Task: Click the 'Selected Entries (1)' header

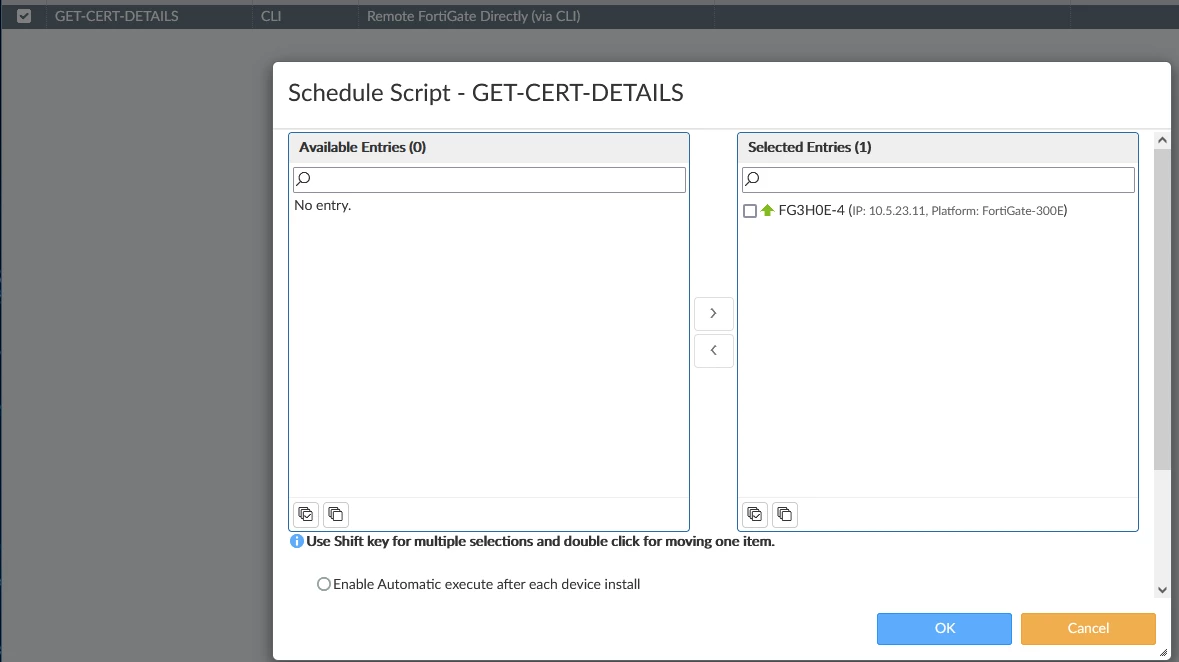Action: click(x=810, y=147)
